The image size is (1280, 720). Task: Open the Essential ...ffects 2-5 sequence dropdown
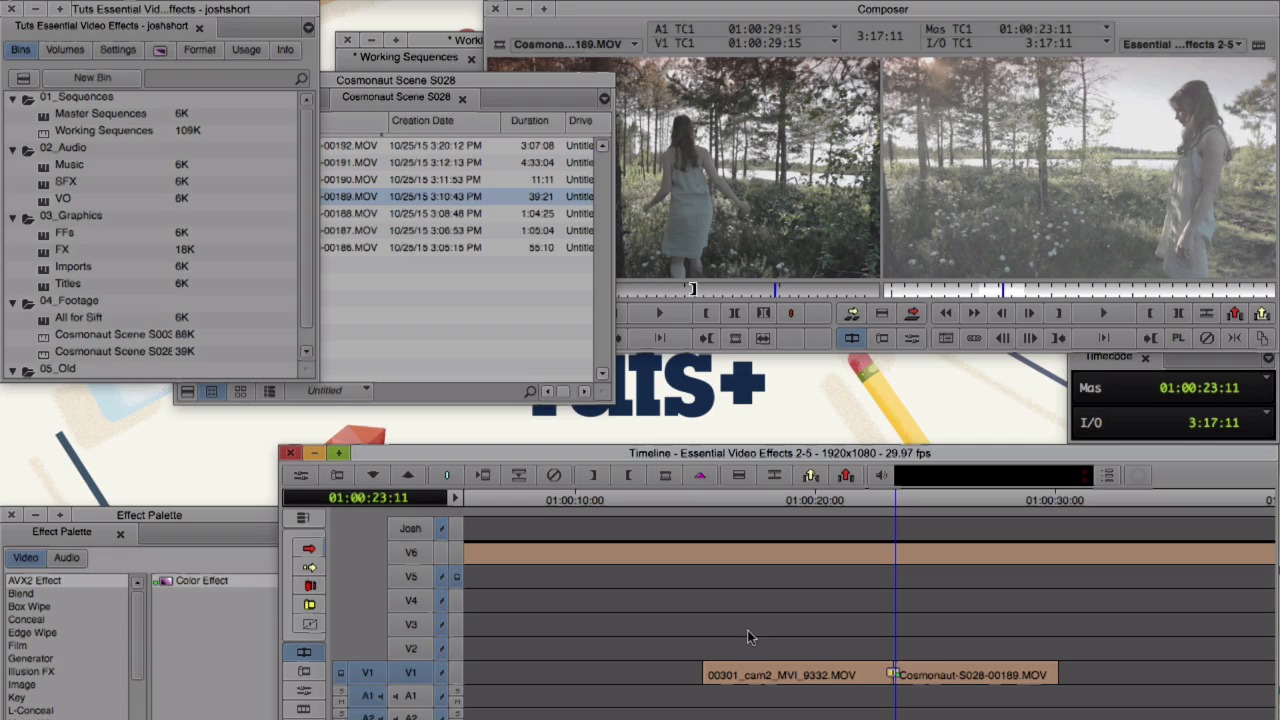[x=1183, y=45]
